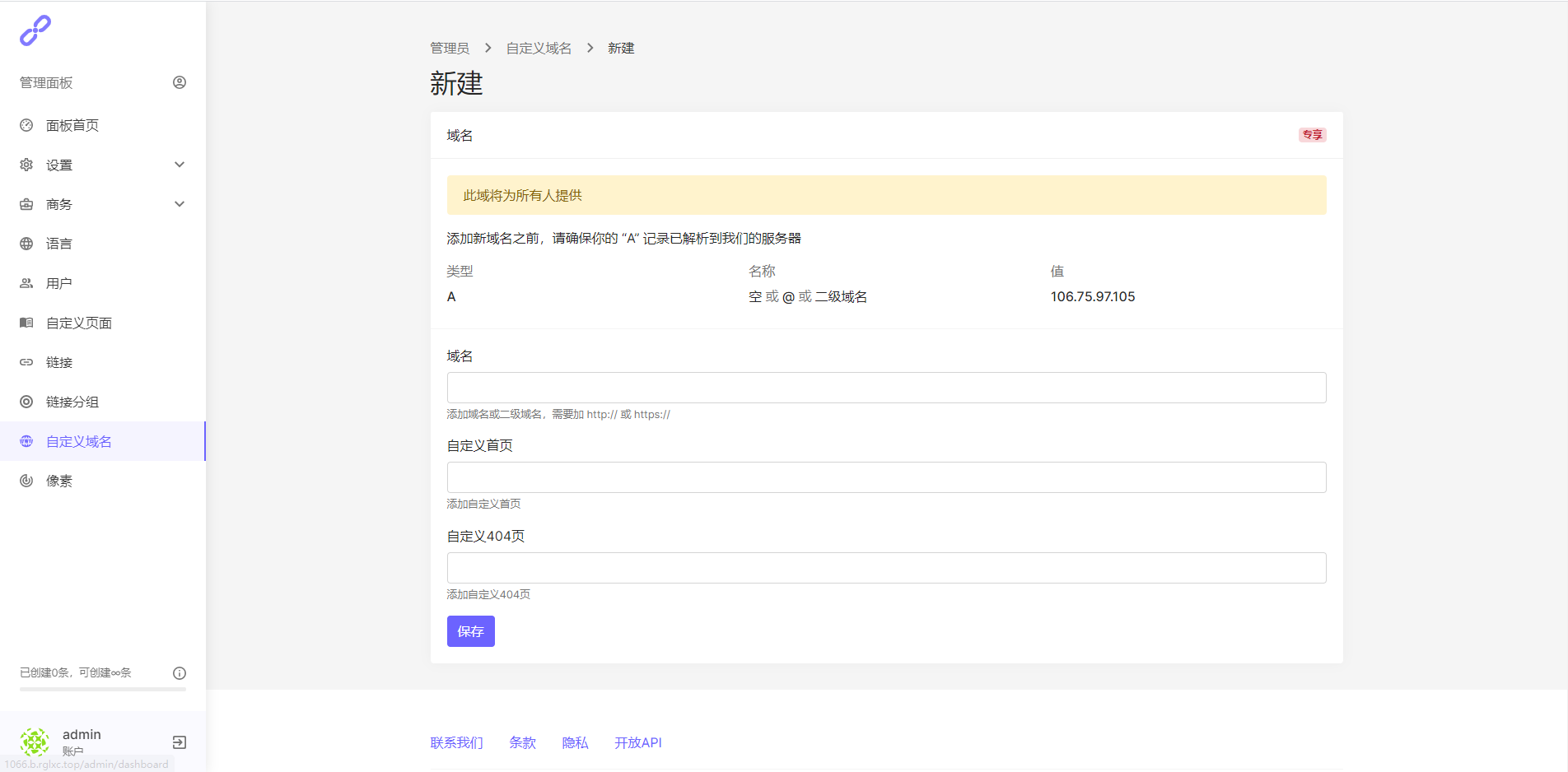The height and width of the screenshot is (772, 1568).
Task: Select the 自定义域名 sidebar item
Action: click(79, 441)
